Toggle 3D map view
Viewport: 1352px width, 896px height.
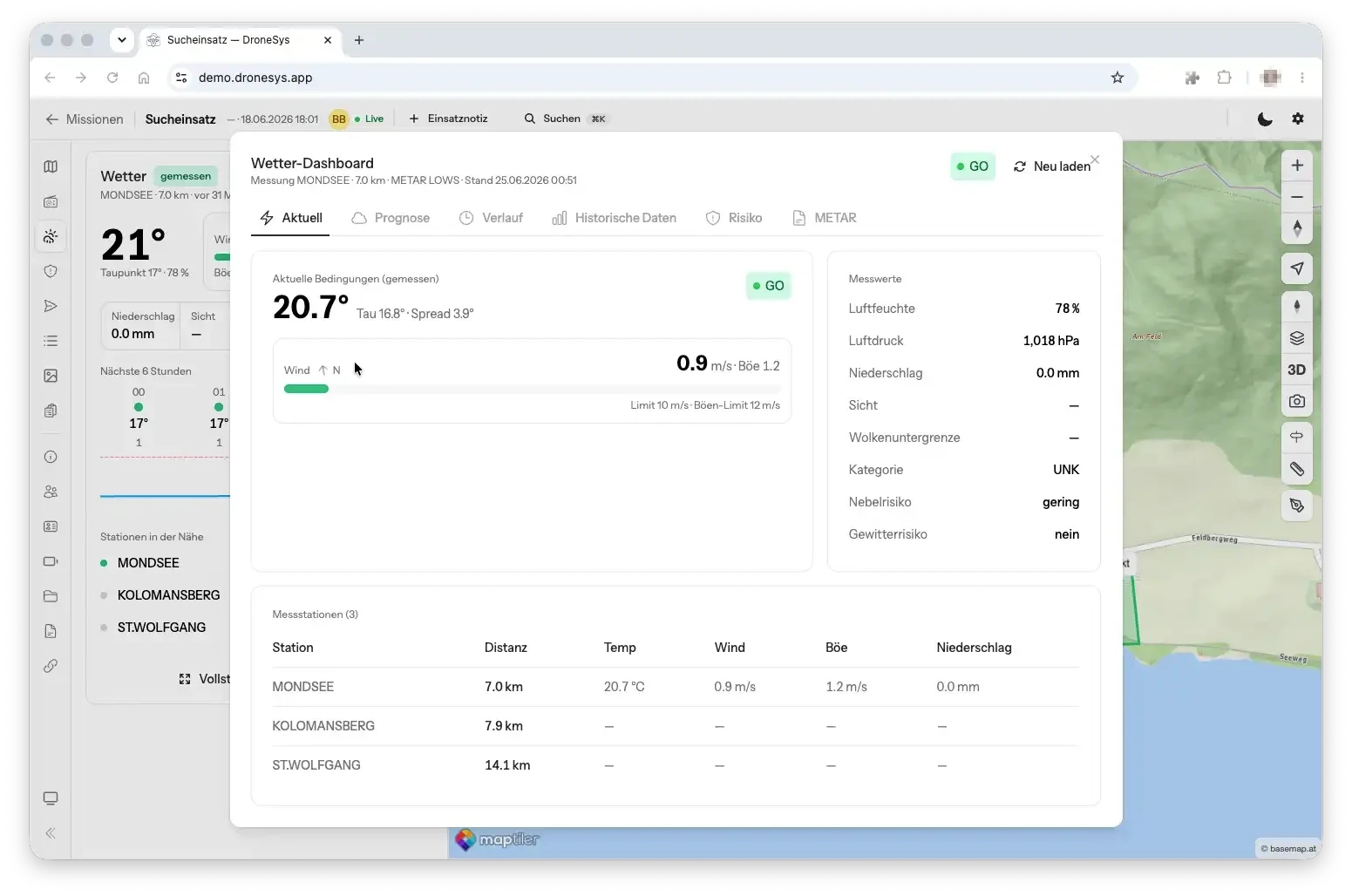1297,370
